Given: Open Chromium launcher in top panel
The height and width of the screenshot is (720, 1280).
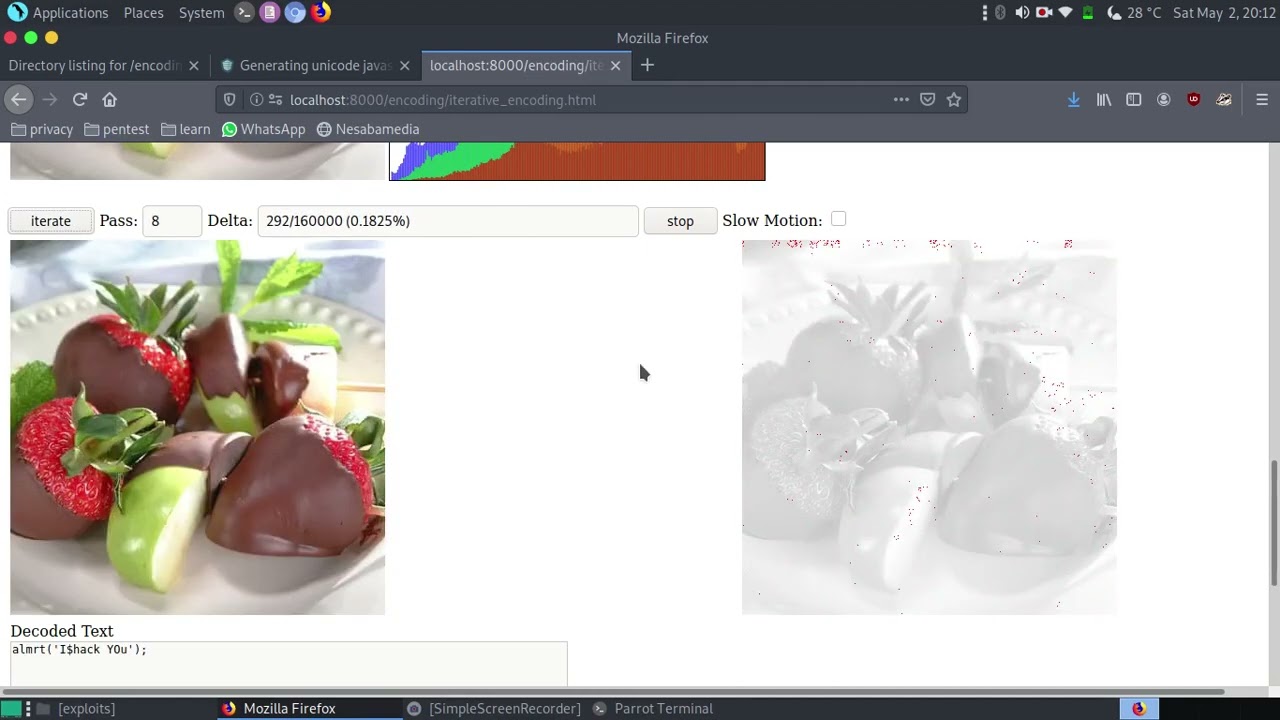Looking at the screenshot, I should tap(295, 13).
